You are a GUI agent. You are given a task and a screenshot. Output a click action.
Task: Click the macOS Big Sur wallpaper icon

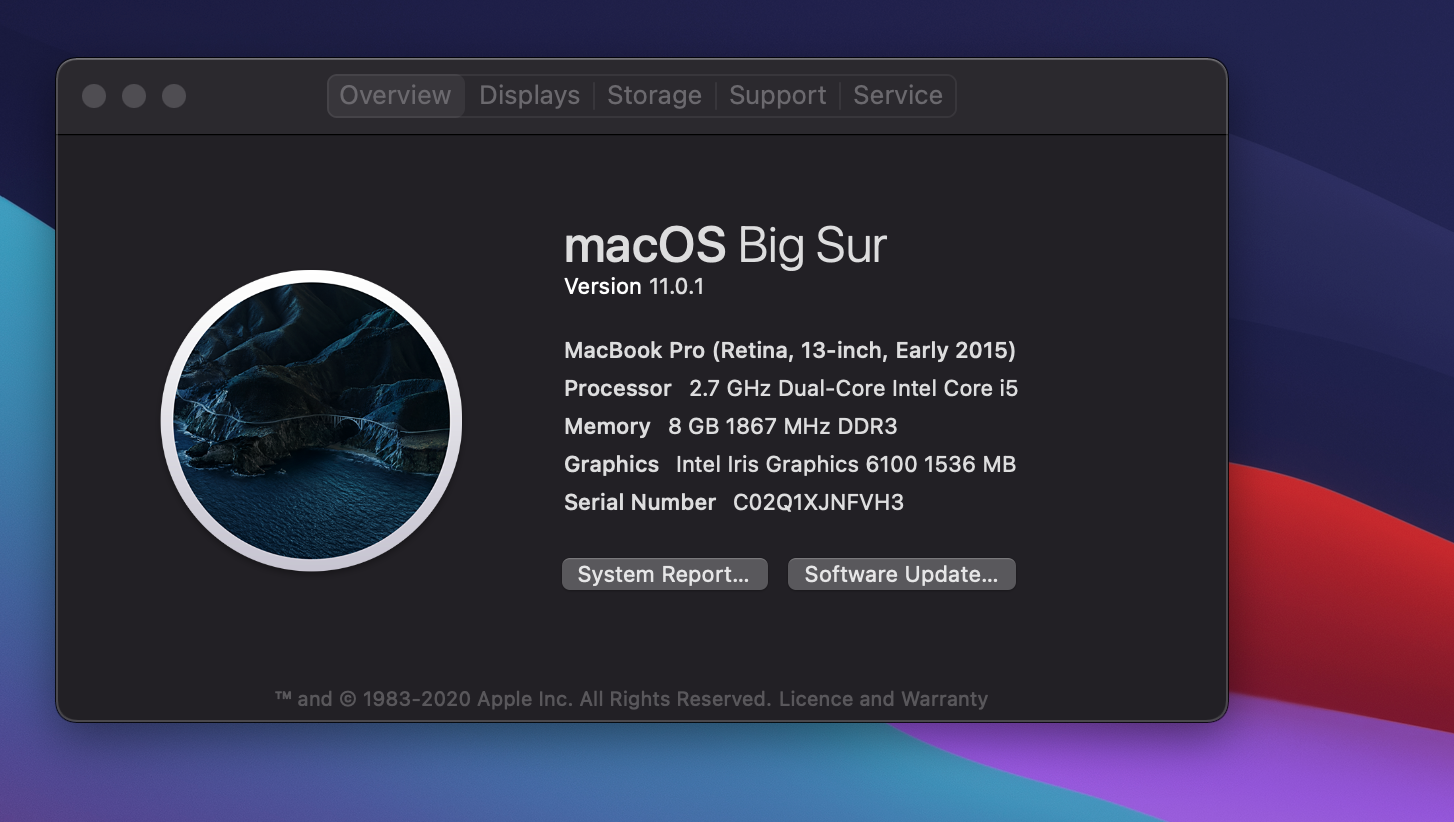click(311, 420)
